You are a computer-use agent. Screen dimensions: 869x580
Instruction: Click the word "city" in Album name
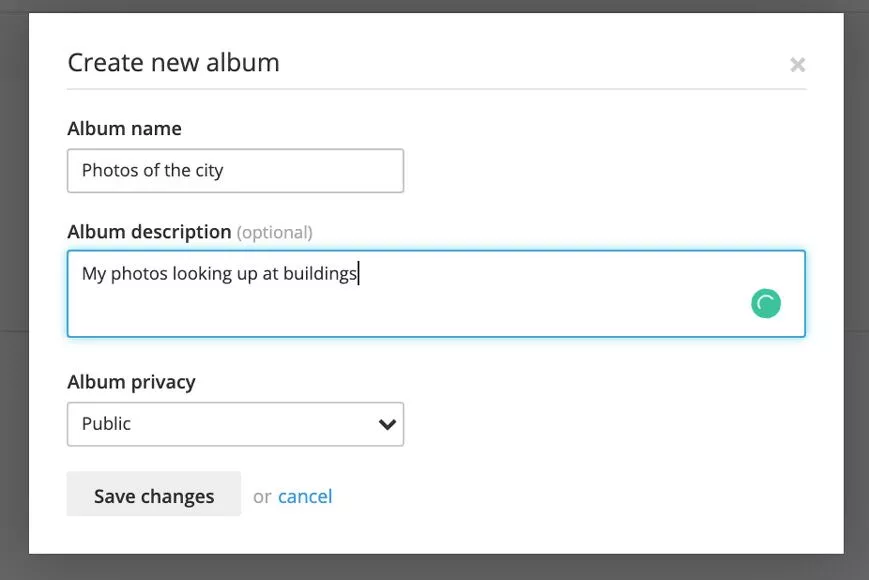point(209,171)
